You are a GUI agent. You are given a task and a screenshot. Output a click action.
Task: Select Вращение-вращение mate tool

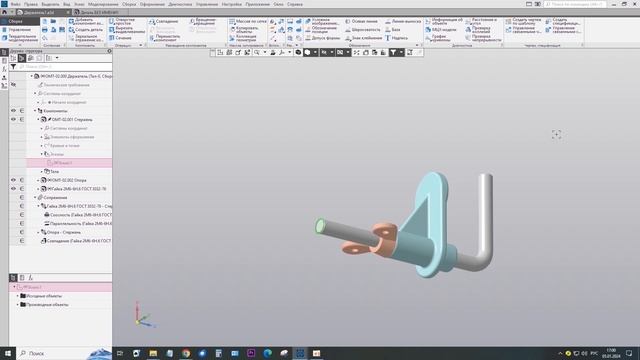[x=203, y=21]
